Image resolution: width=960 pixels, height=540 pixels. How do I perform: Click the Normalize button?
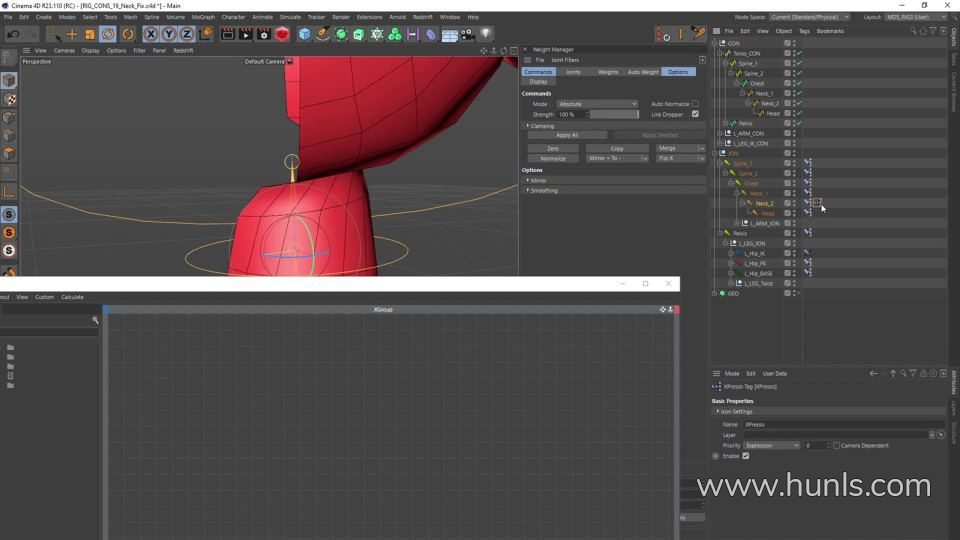pyautogui.click(x=553, y=159)
